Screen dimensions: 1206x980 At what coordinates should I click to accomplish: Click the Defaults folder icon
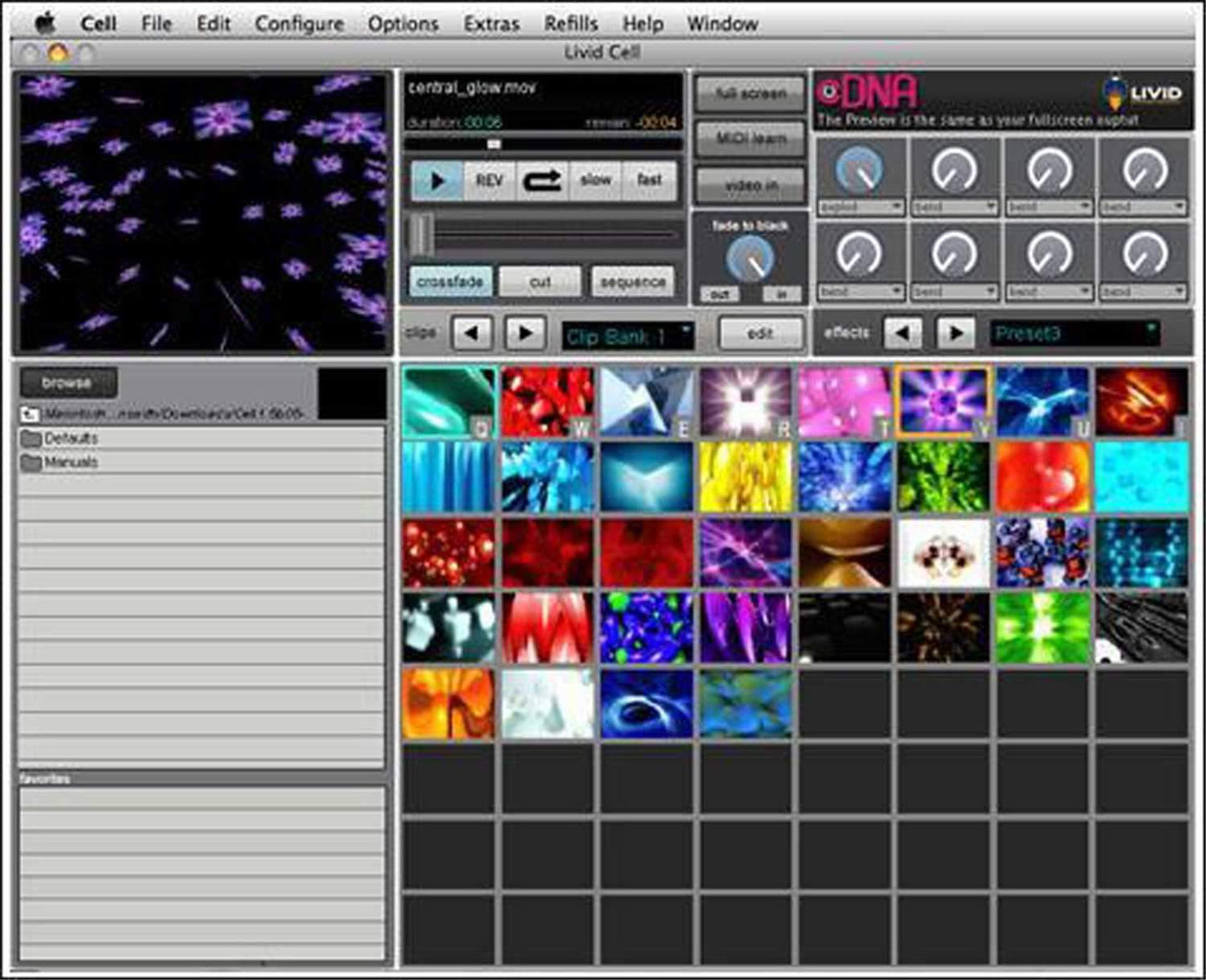32,438
